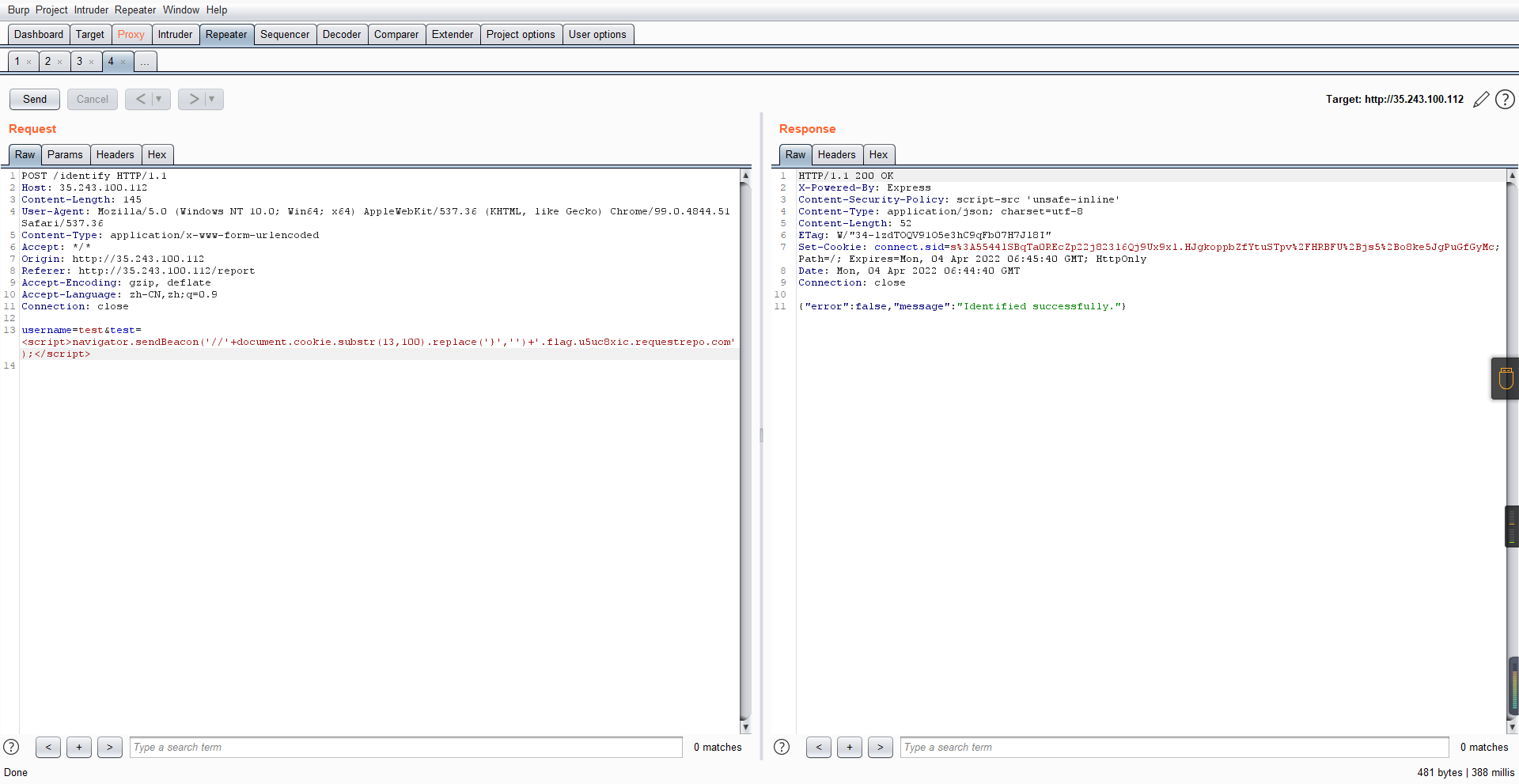This screenshot has height=784, width=1519.
Task: Close Repeater tab 1
Action: (28, 62)
